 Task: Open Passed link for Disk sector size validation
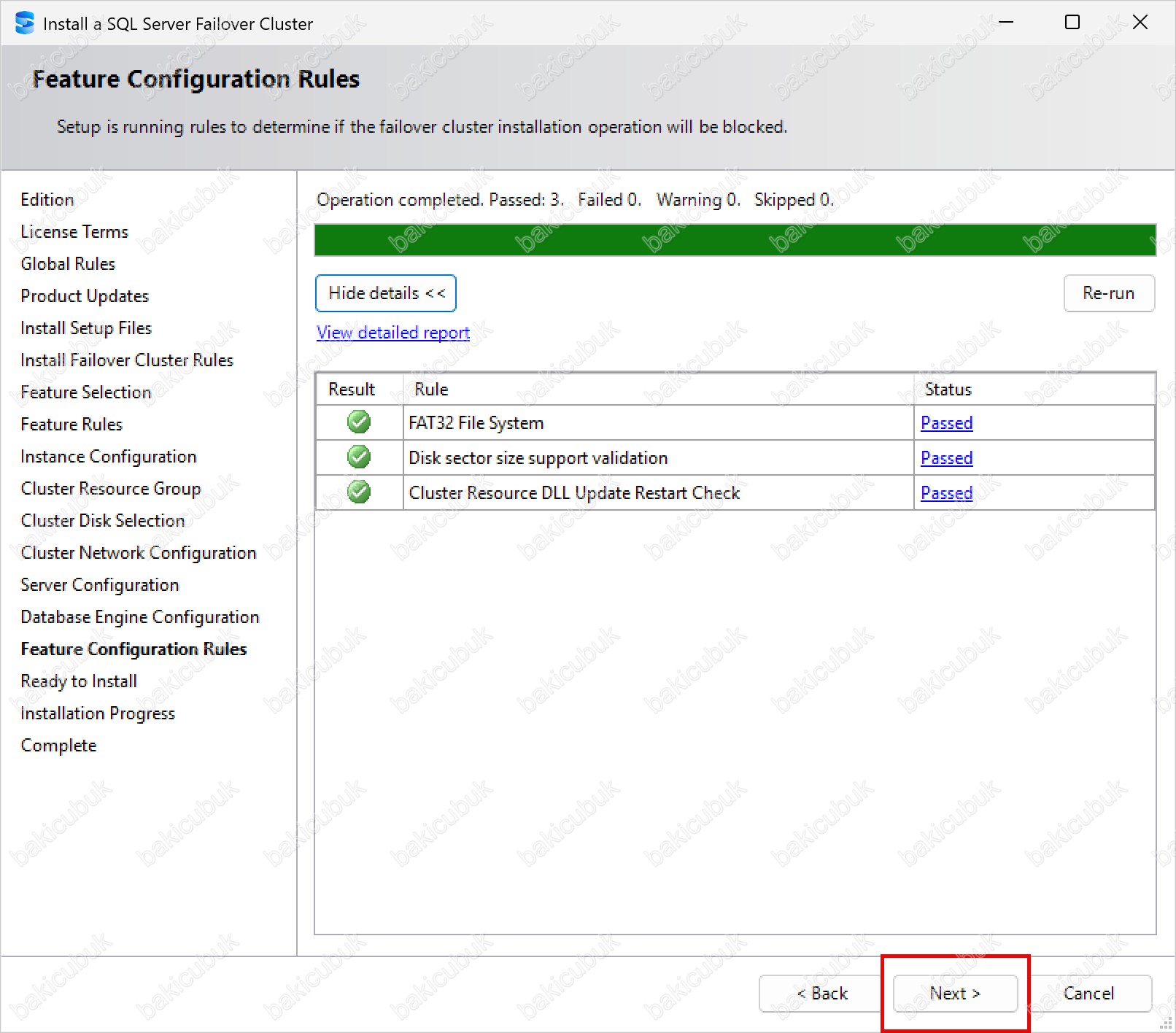[x=946, y=458]
